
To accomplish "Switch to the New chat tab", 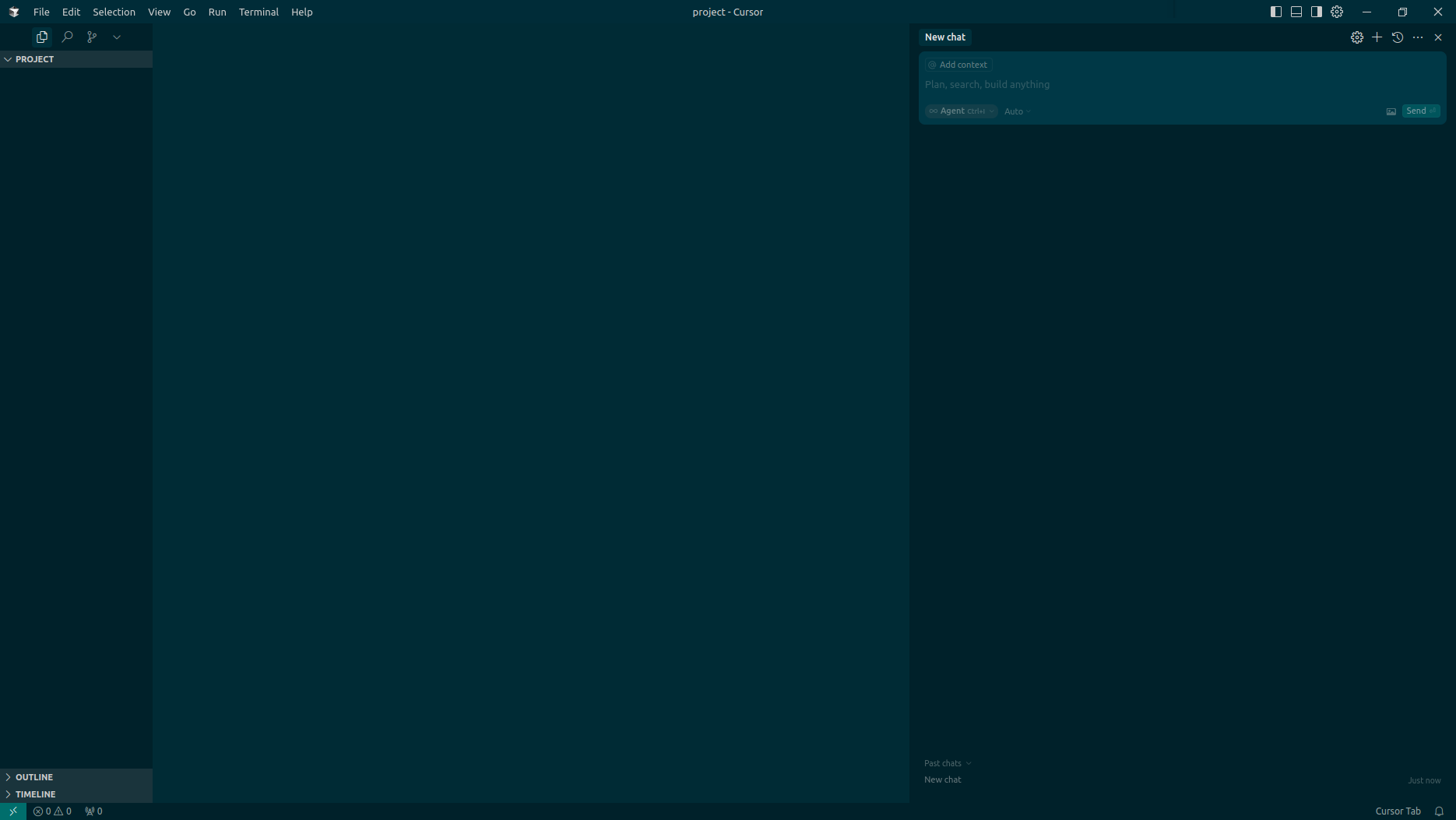I will coord(944,37).
